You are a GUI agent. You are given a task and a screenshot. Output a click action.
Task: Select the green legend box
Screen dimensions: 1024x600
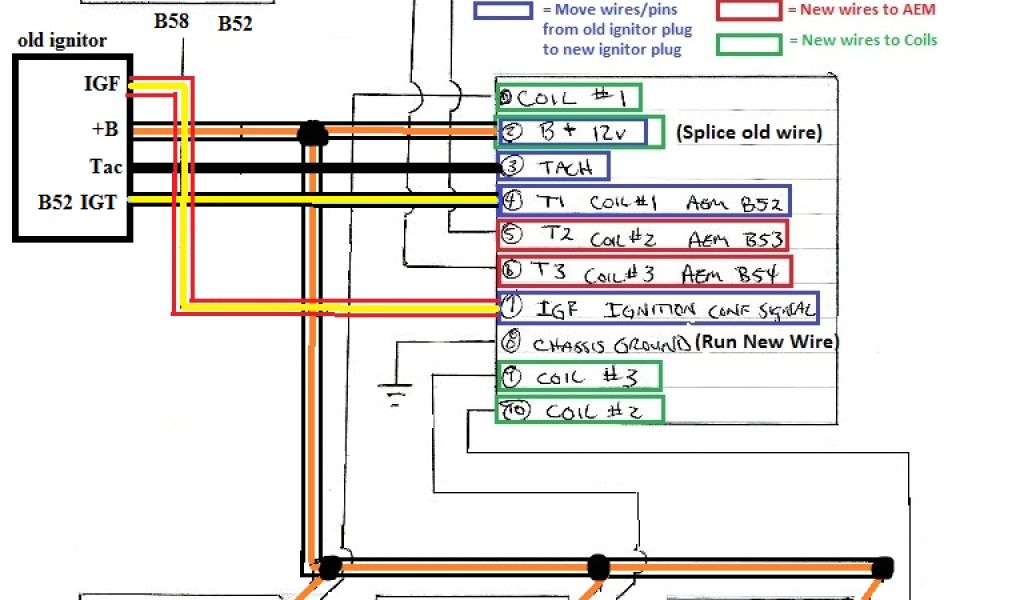click(748, 43)
